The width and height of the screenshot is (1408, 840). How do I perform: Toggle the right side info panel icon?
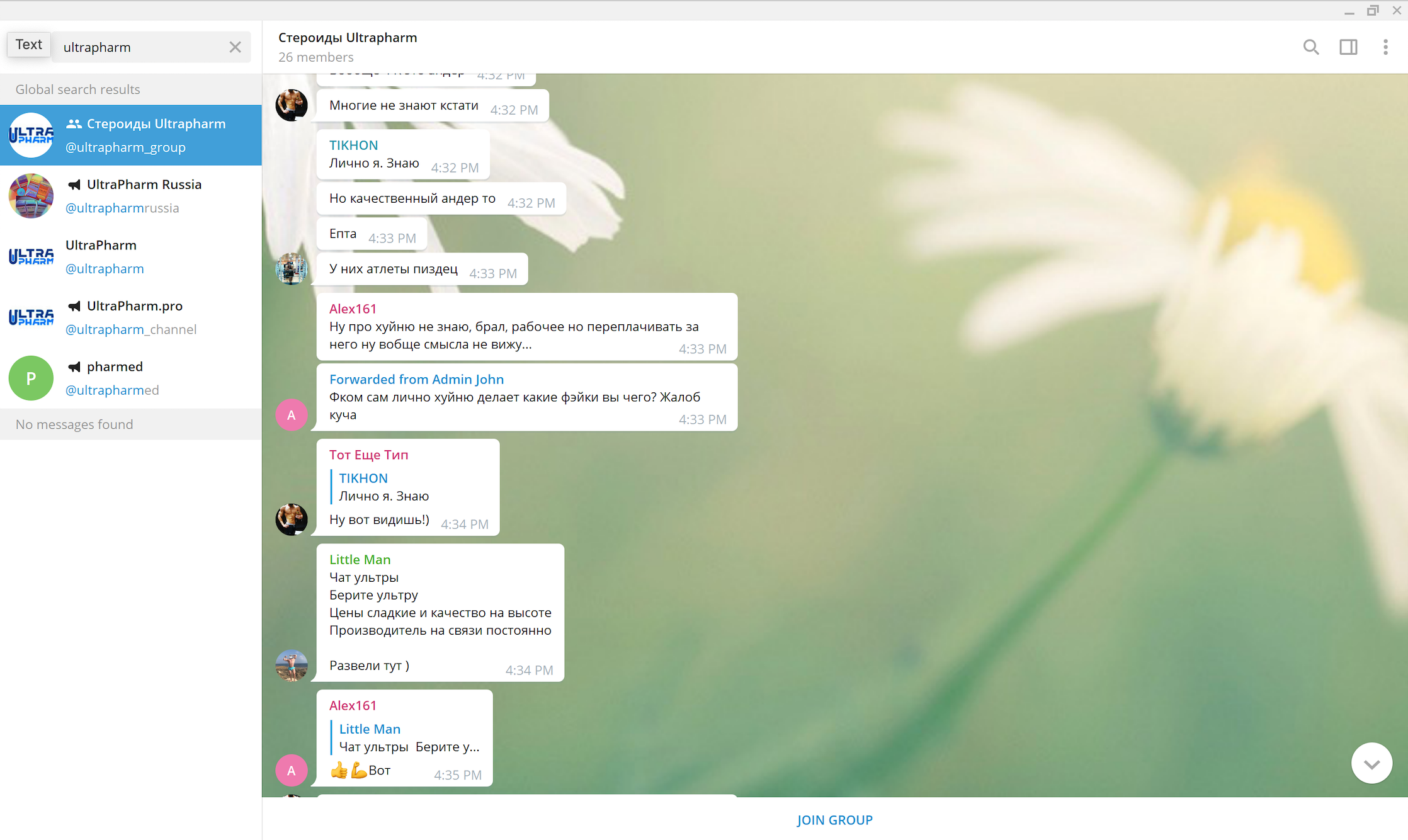[1348, 47]
